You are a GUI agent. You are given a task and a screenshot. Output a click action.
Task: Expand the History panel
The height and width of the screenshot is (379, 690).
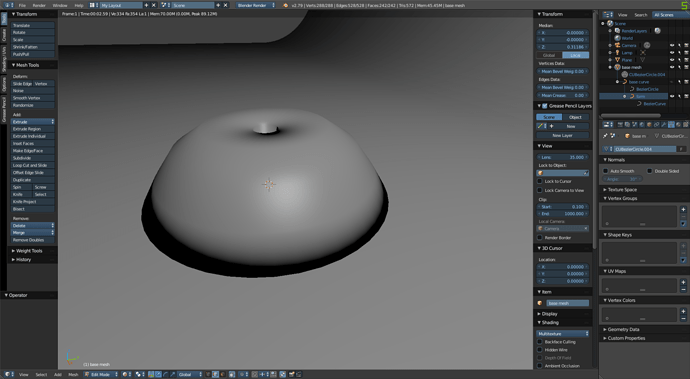pyautogui.click(x=22, y=260)
